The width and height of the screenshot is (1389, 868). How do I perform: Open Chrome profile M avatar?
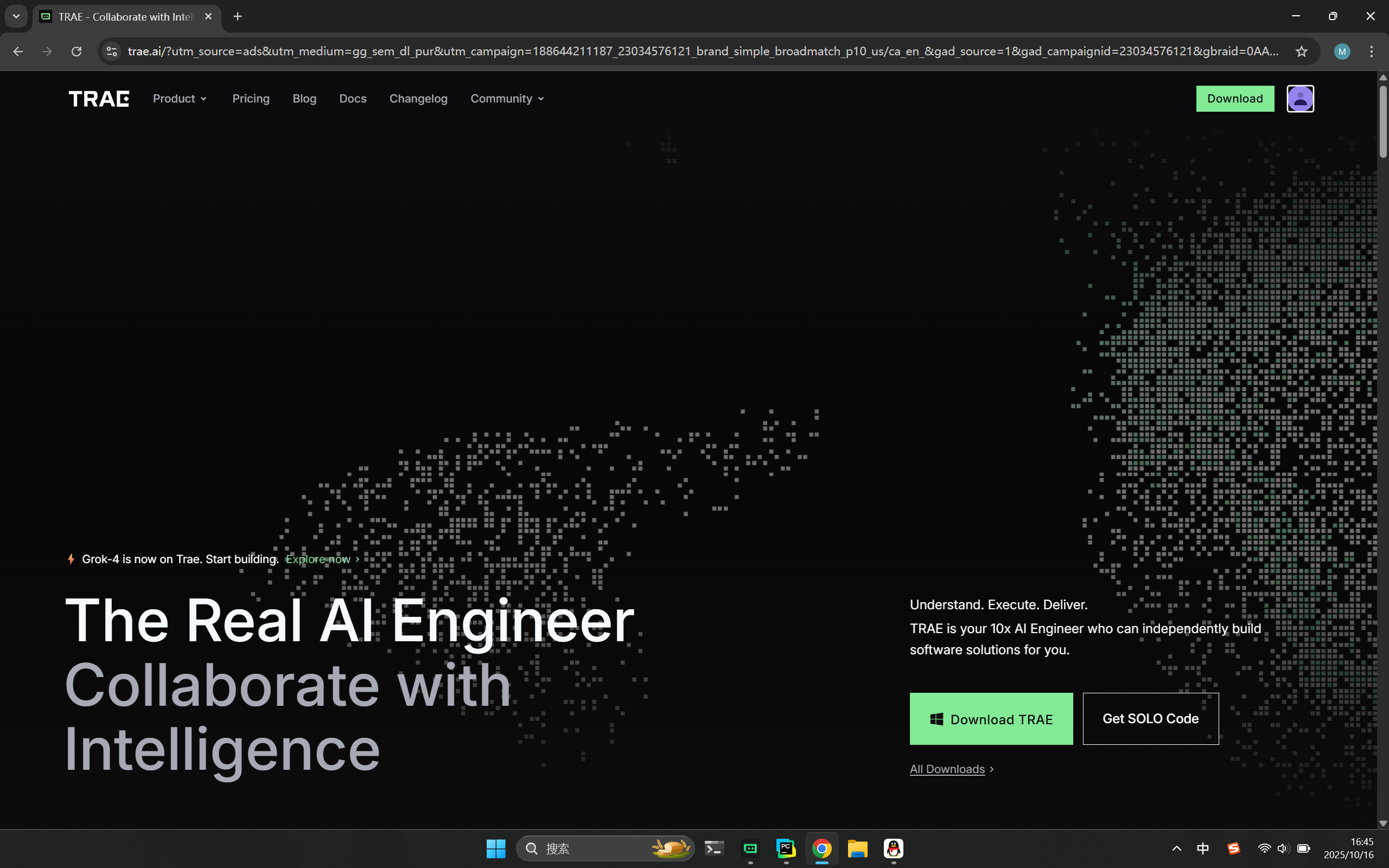pos(1341,52)
